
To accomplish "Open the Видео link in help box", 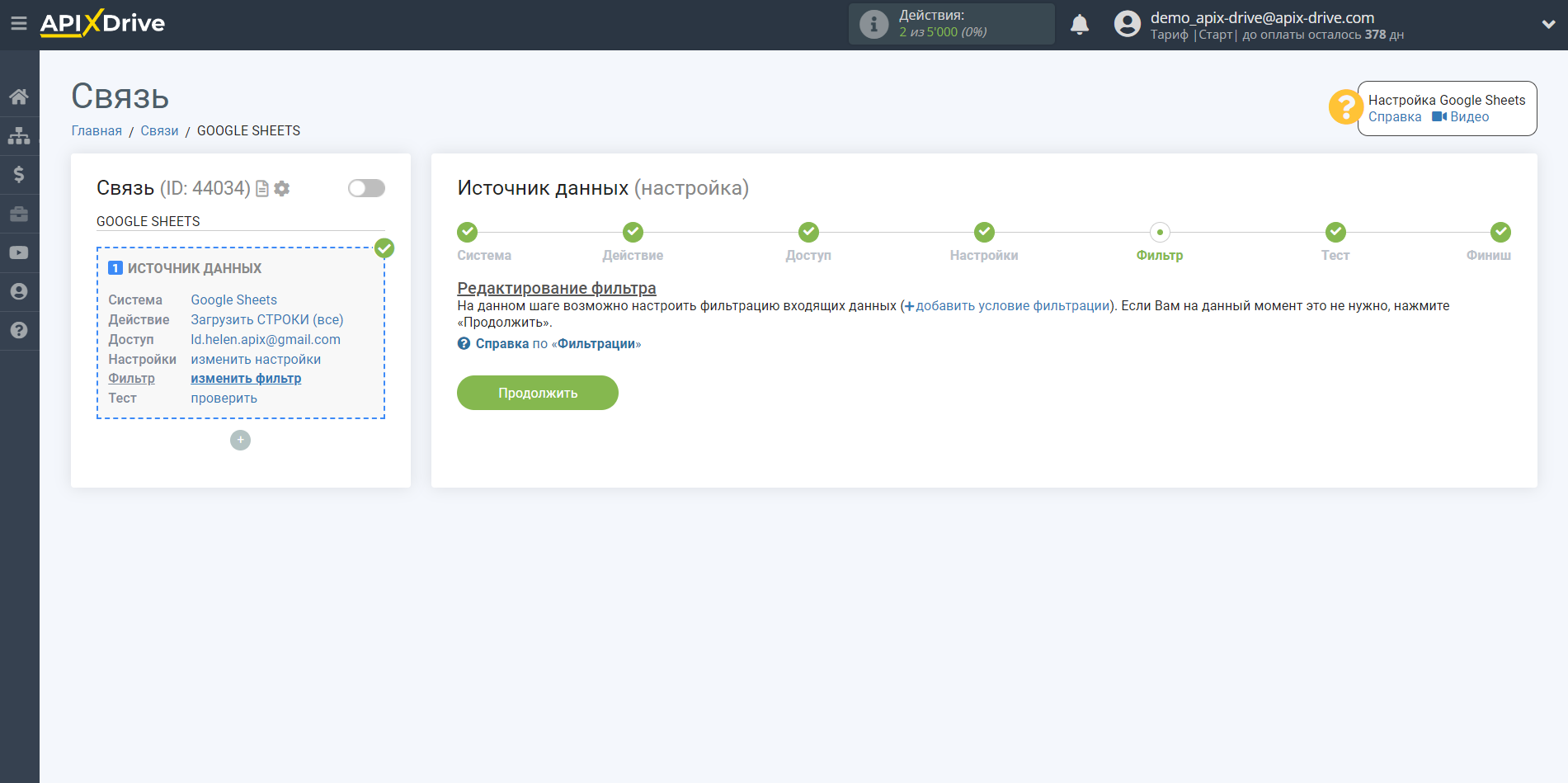I will pos(1461,117).
